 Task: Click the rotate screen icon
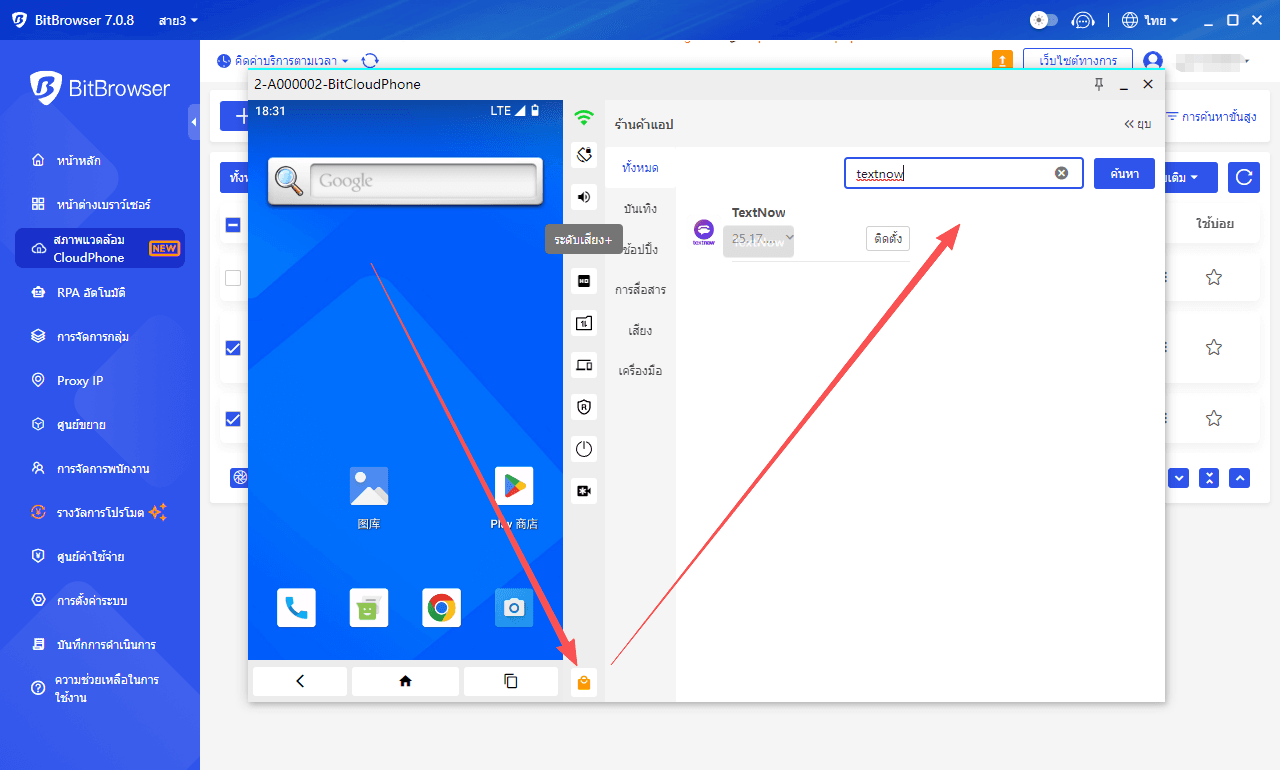tap(584, 155)
